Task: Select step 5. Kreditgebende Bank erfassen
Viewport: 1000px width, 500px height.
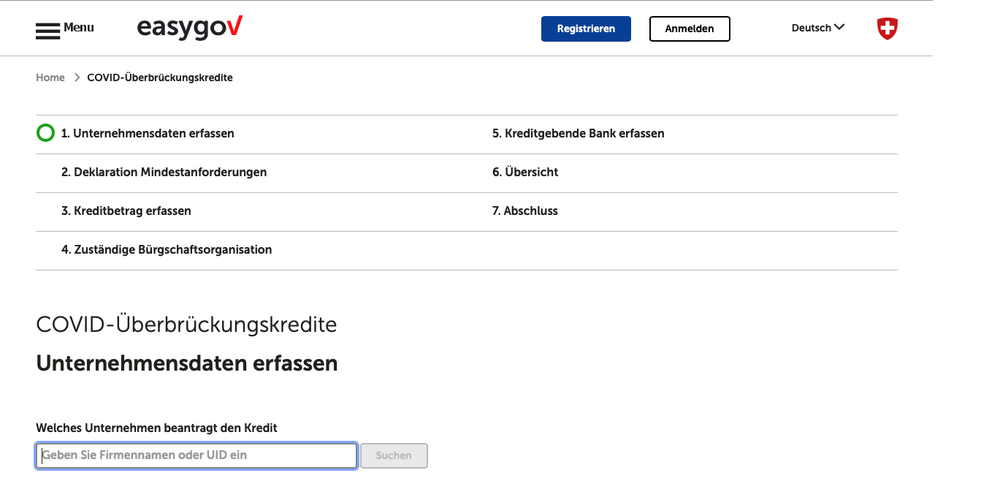Action: pyautogui.click(x=578, y=134)
